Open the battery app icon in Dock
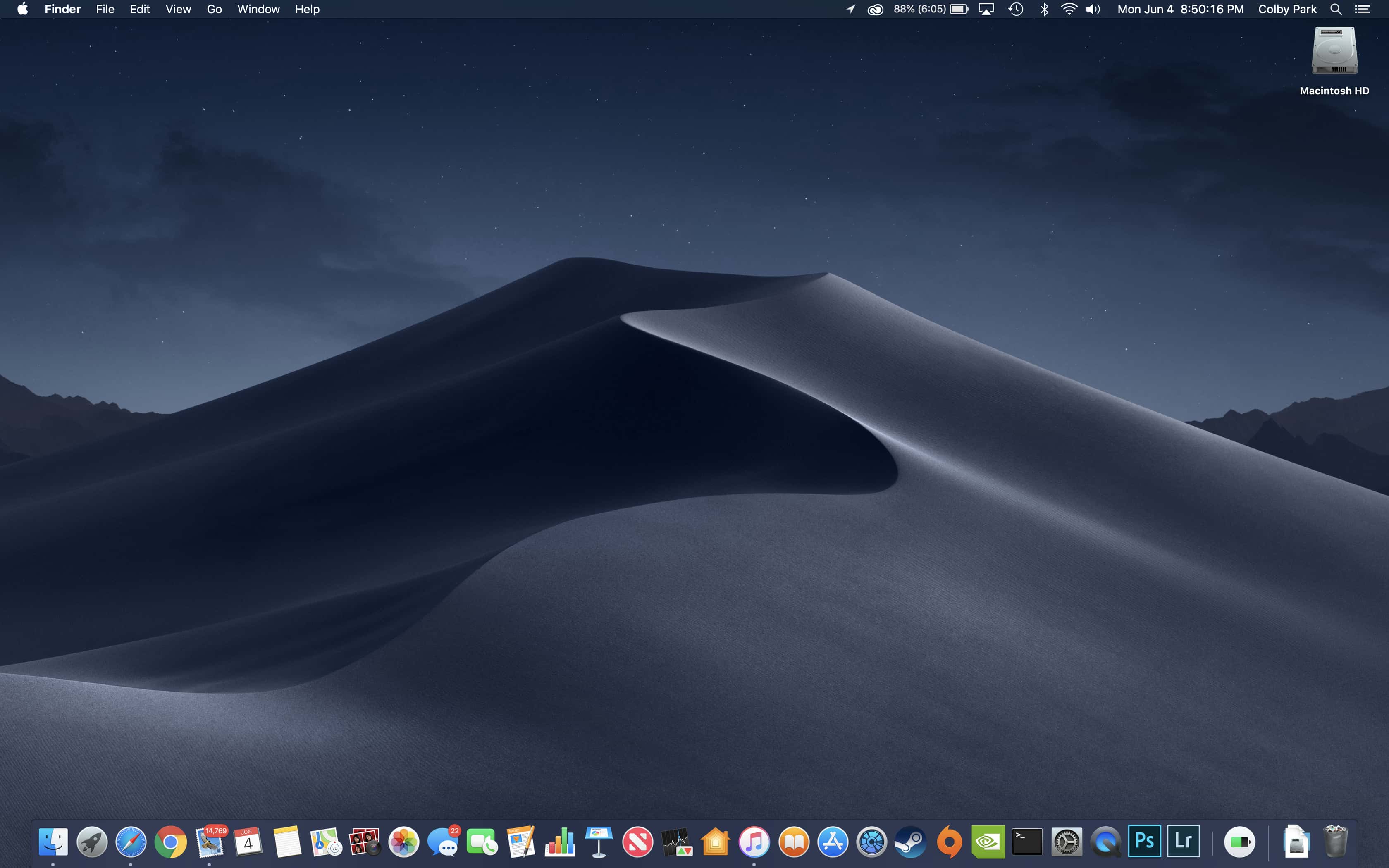 (1240, 842)
